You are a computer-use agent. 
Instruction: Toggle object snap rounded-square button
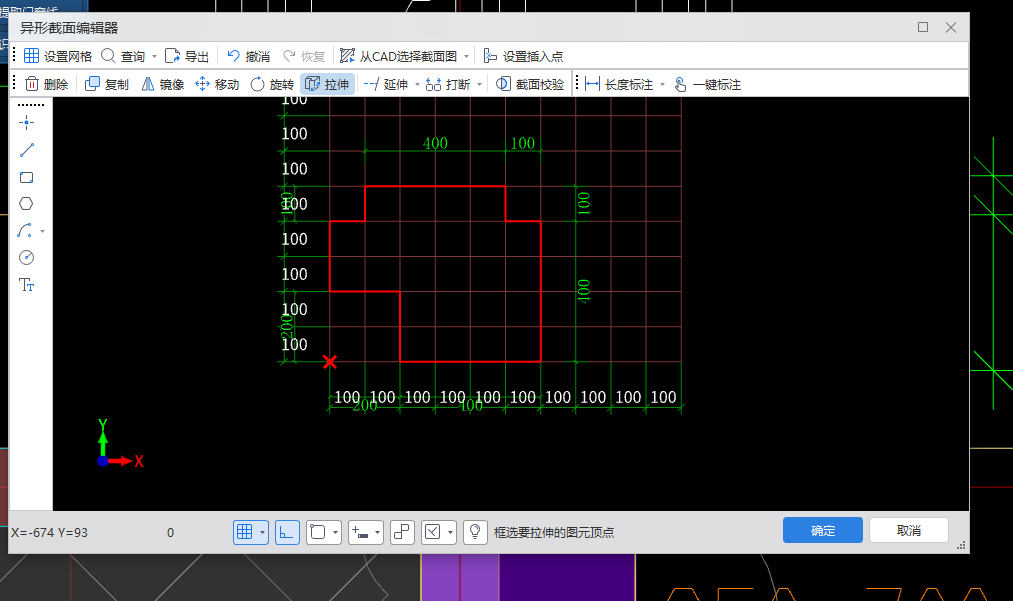tap(317, 532)
